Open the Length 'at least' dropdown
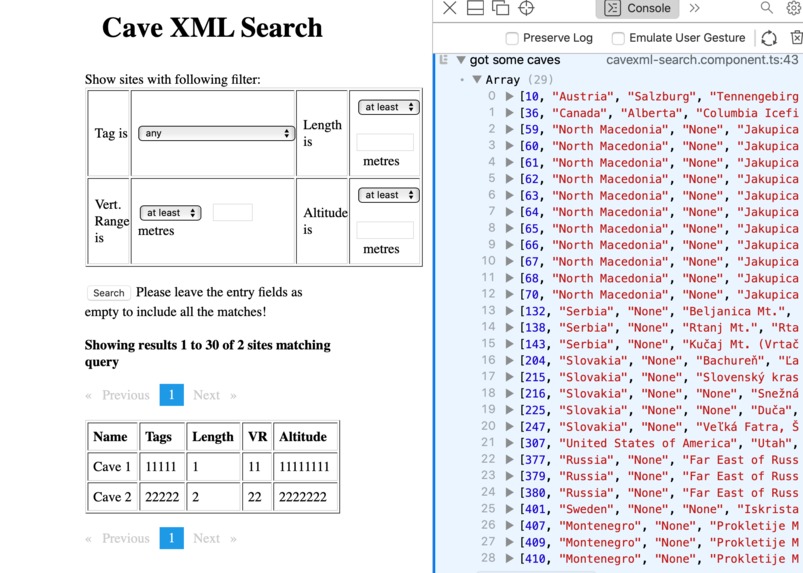 (389, 107)
